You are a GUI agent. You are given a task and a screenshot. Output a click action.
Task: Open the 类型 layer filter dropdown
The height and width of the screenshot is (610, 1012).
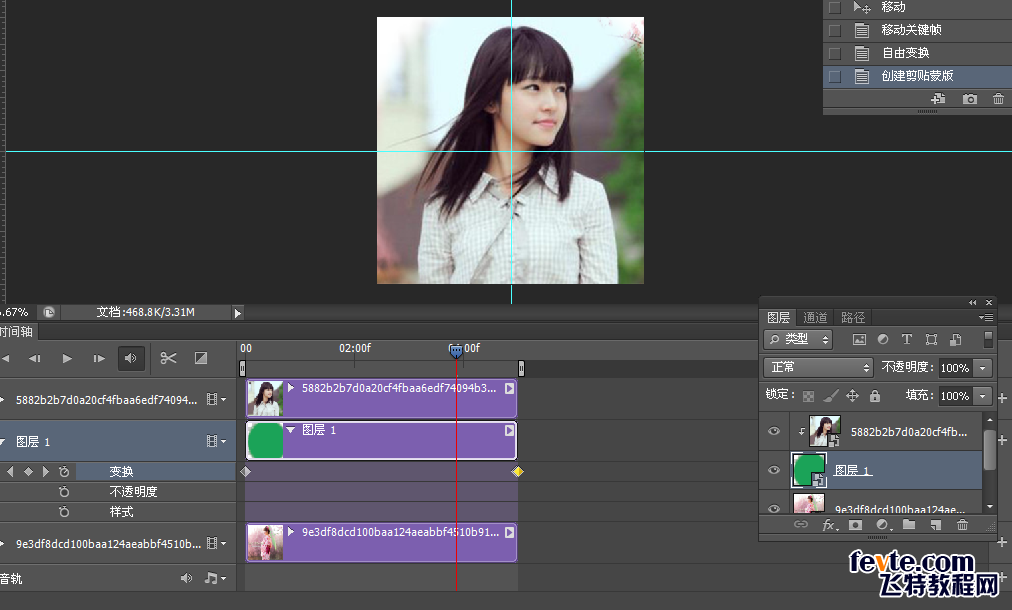[798, 339]
